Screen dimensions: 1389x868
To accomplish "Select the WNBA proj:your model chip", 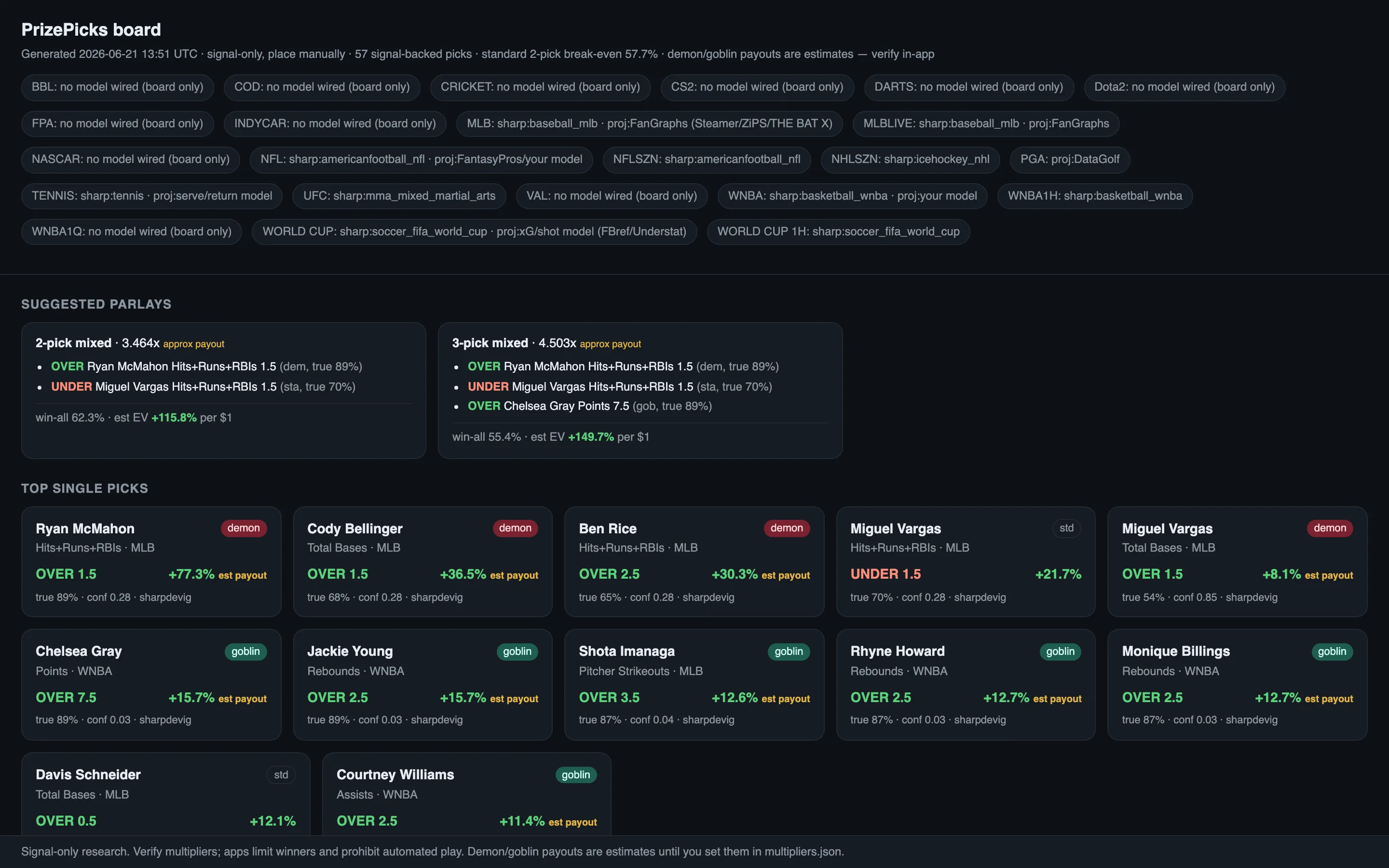I will [852, 196].
